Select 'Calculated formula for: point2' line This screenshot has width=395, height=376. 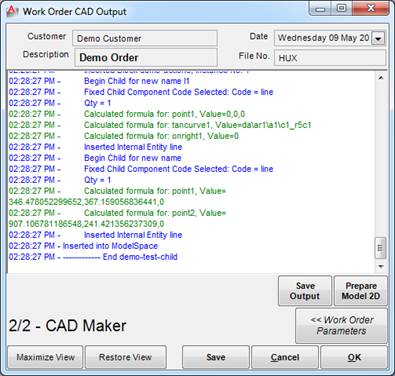click(x=117, y=213)
